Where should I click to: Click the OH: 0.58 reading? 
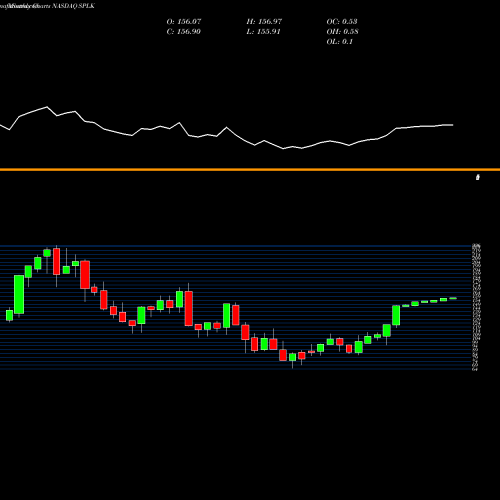[x=342, y=32]
